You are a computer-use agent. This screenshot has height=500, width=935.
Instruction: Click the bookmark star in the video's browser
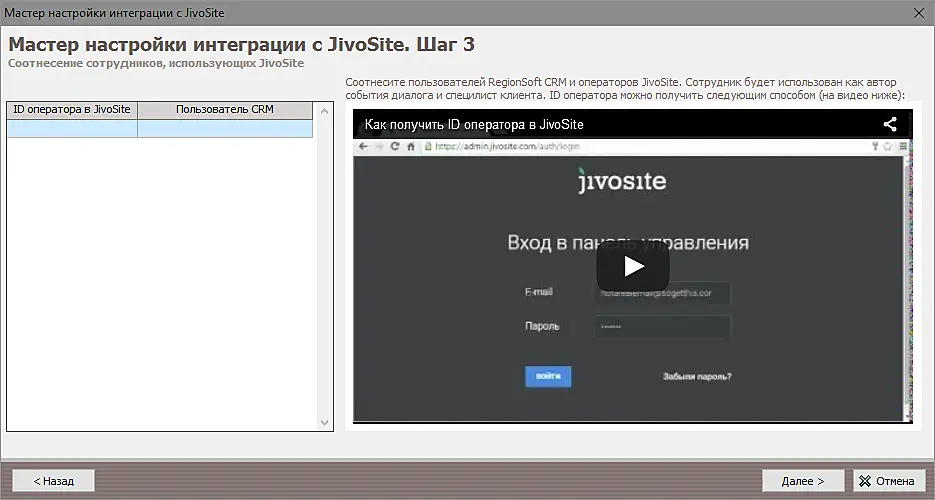888,146
